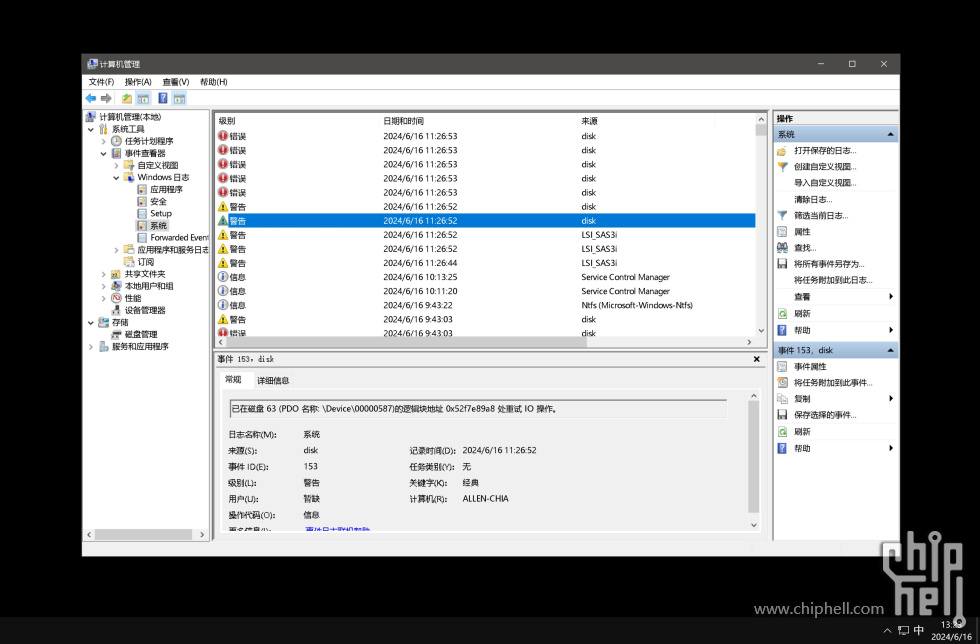Expand the 自定义视图 node arrow
Screen dimensions: 980x644
point(116,166)
